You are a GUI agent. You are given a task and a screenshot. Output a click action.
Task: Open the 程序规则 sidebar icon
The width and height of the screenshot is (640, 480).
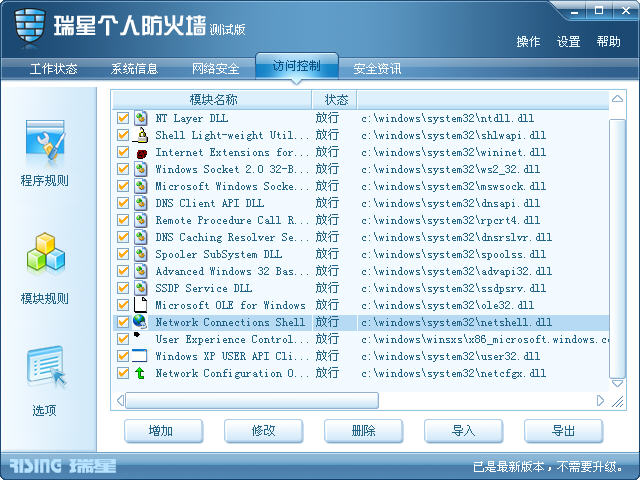click(45, 142)
